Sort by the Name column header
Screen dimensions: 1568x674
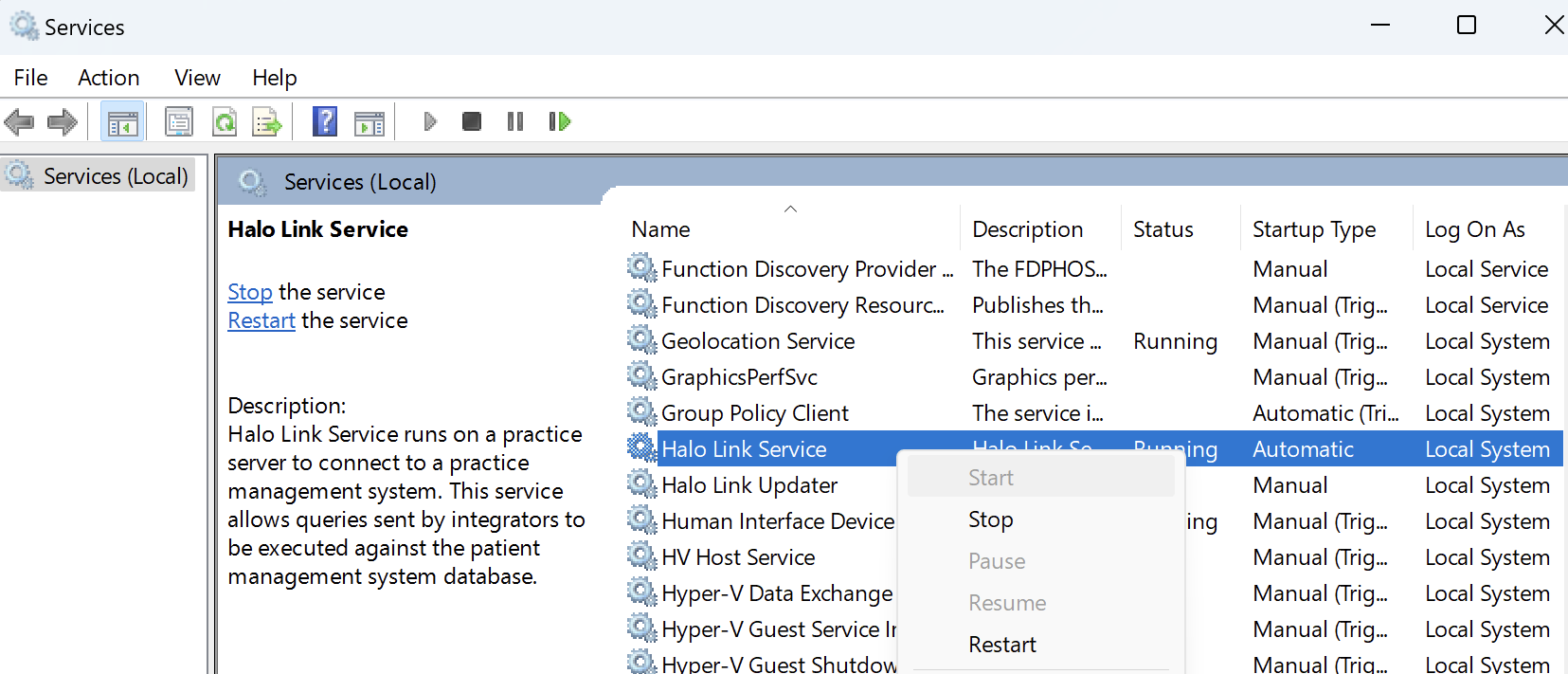coord(661,229)
